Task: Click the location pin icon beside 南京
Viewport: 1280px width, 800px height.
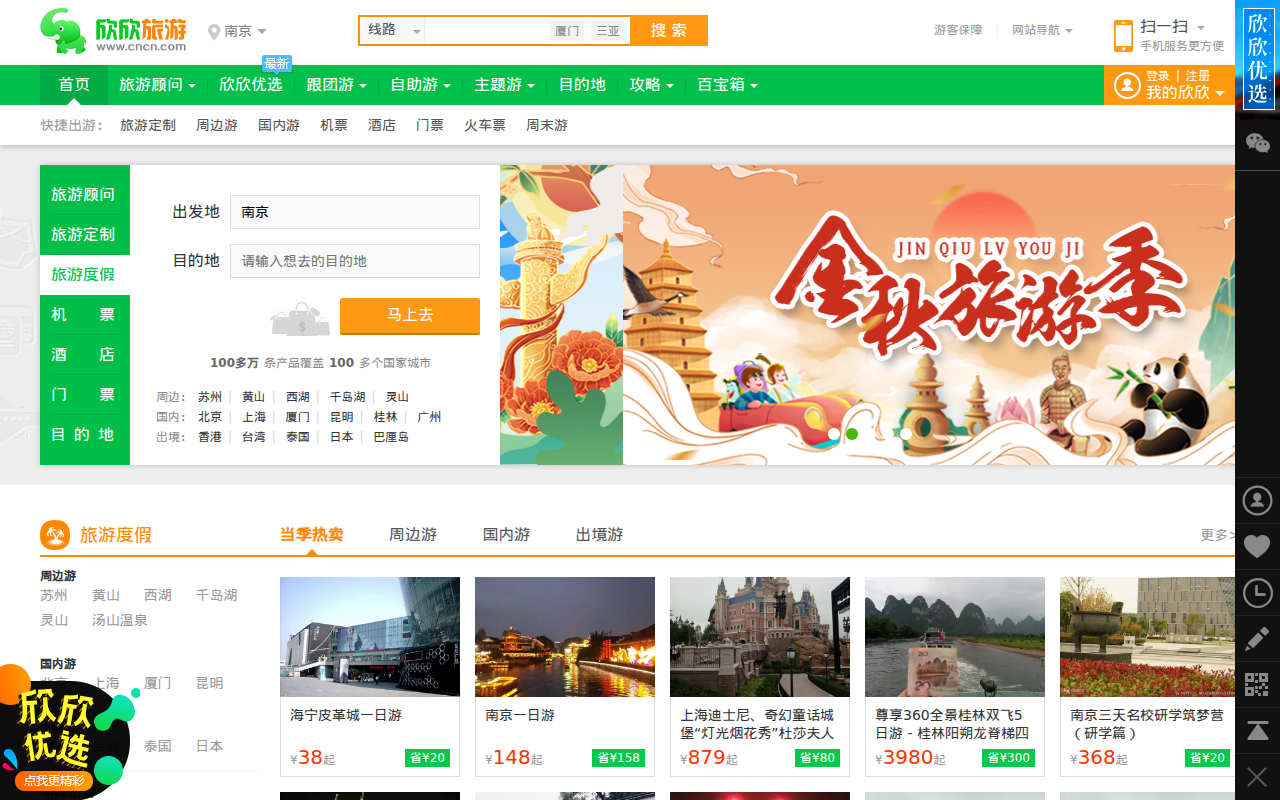Action: [215, 31]
